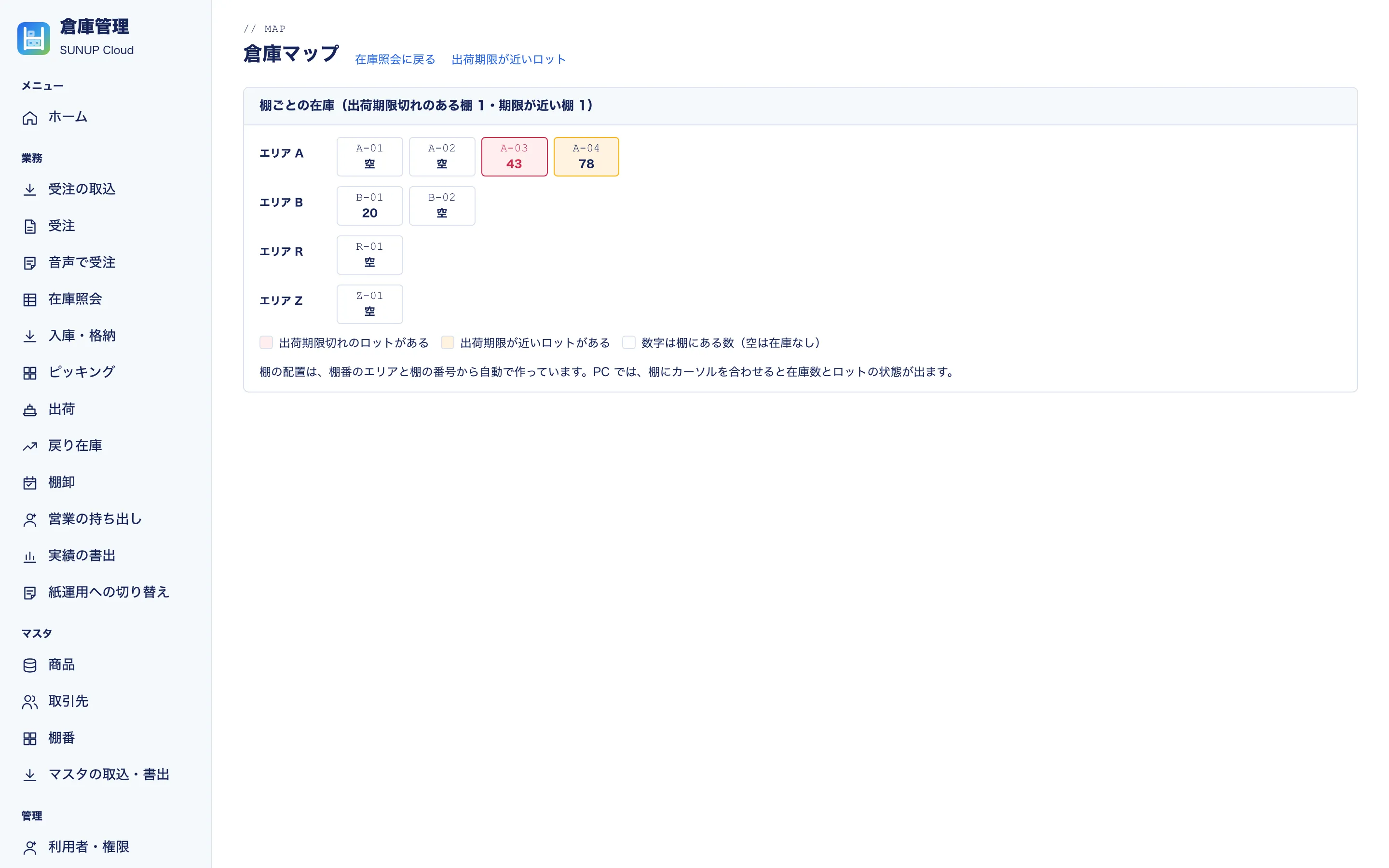Click the マスタの取込・書出 download icon
Viewport: 1389px width, 868px height.
[30, 775]
